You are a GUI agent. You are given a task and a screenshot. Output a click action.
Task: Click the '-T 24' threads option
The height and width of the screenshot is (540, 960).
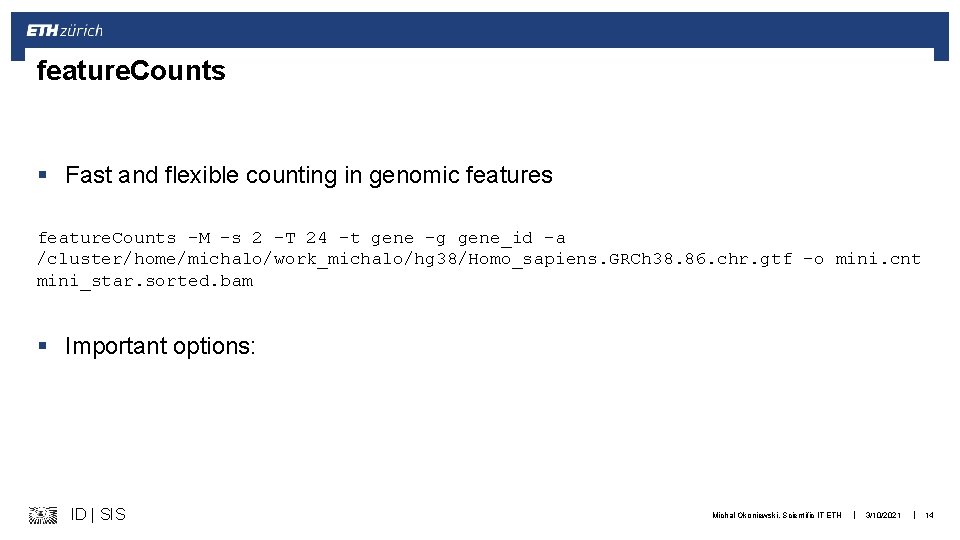[x=301, y=238]
